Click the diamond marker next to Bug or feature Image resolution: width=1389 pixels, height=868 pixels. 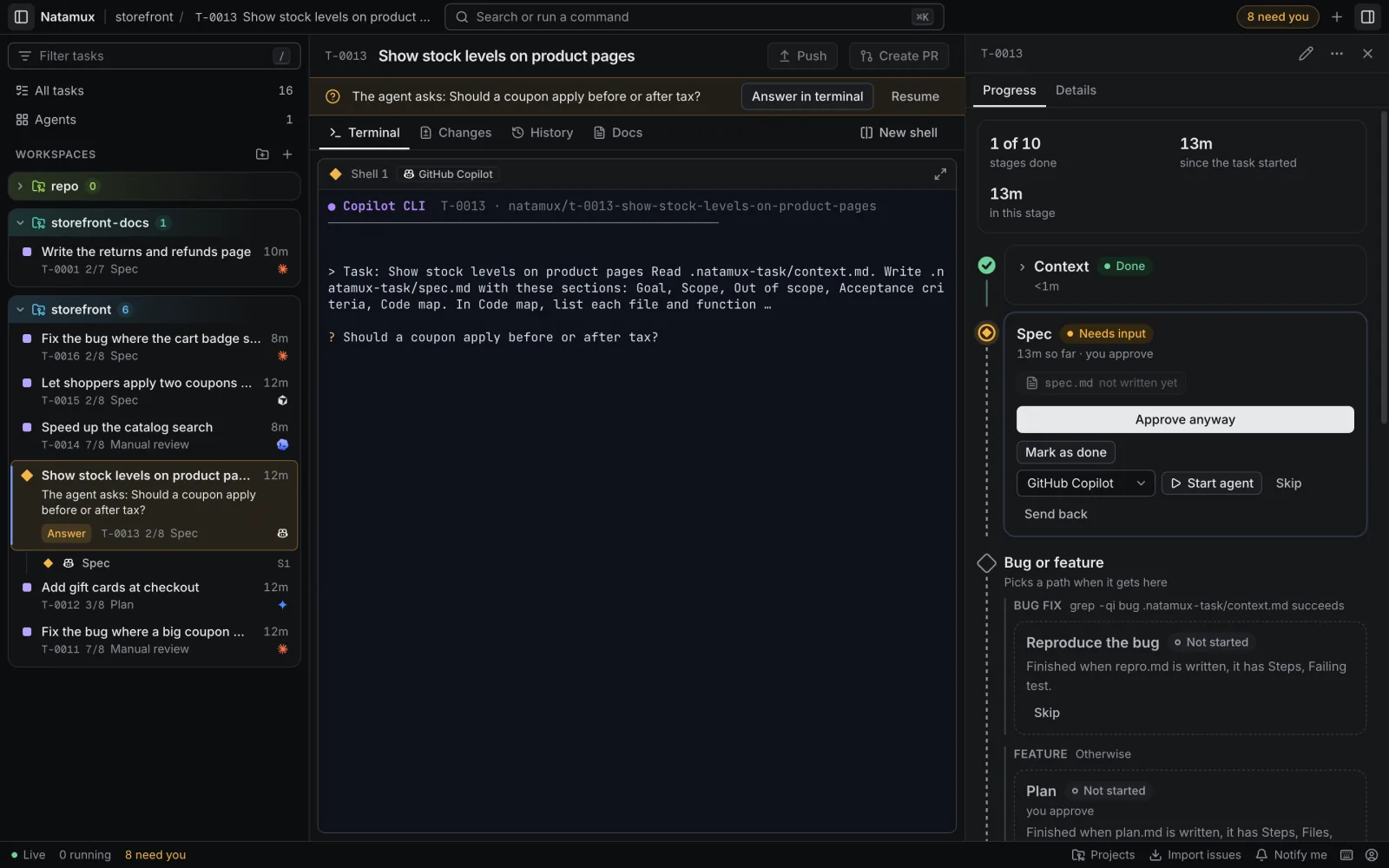tap(986, 563)
